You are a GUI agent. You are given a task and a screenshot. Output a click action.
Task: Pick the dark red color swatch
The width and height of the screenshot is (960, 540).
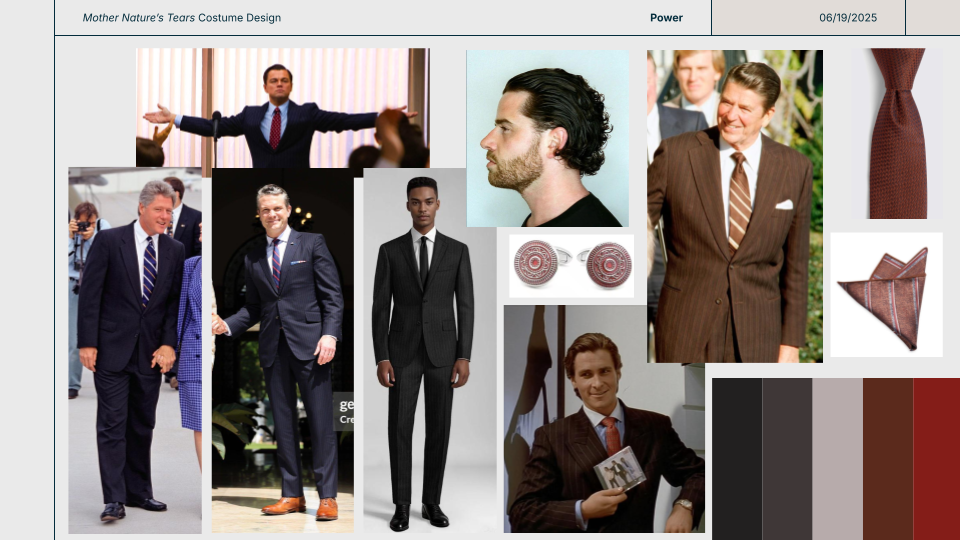click(x=937, y=458)
